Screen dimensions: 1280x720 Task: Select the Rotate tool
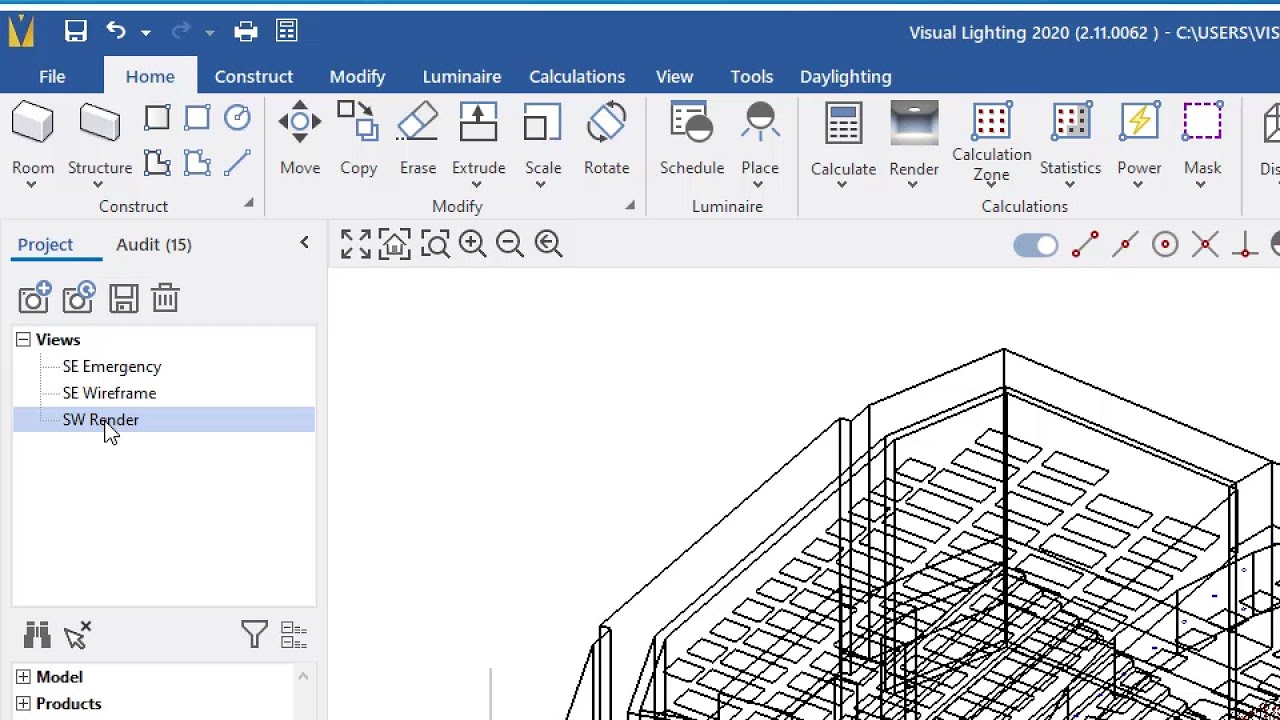[607, 139]
